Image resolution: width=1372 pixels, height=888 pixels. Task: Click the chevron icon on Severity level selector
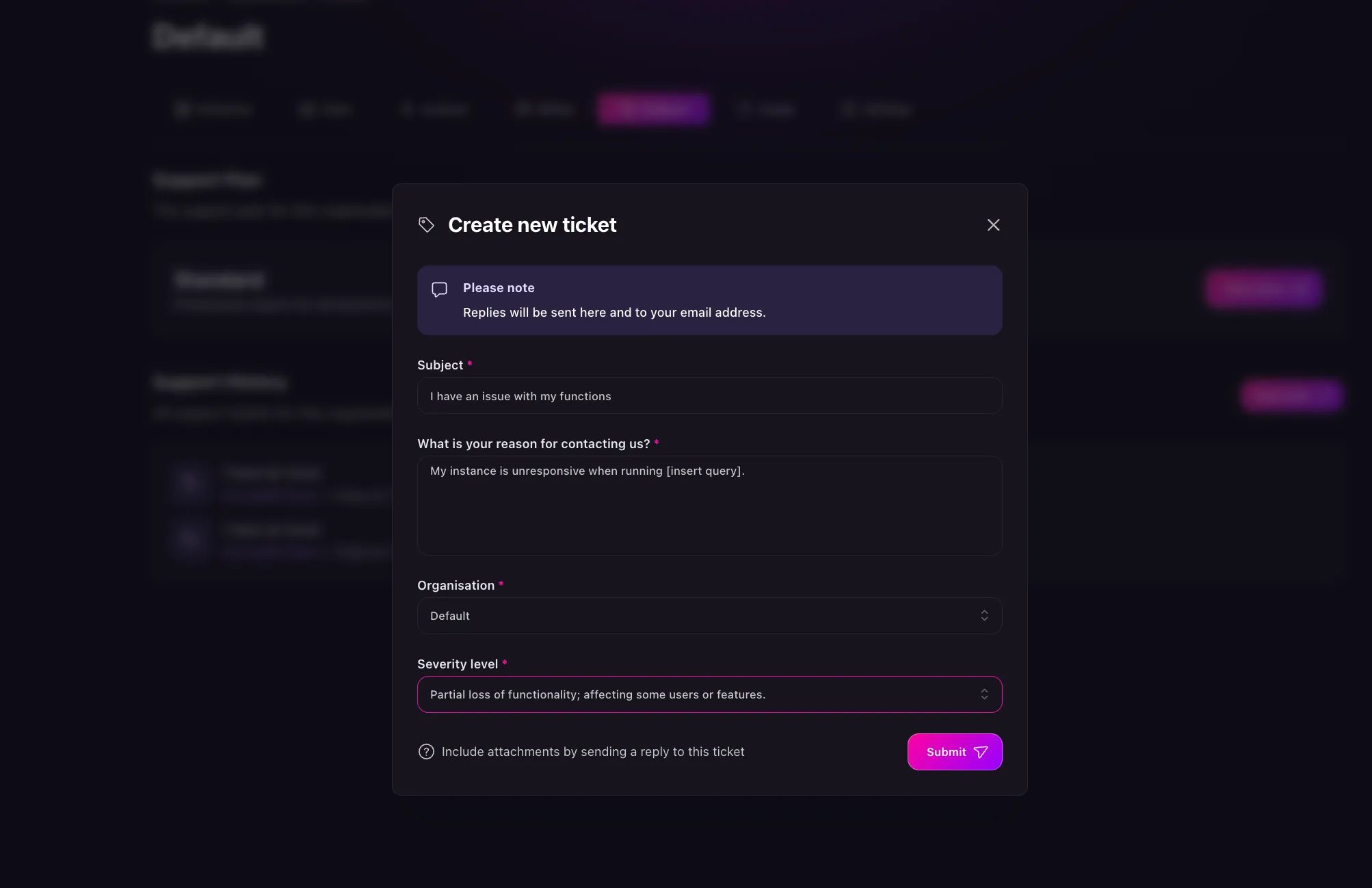coord(984,694)
